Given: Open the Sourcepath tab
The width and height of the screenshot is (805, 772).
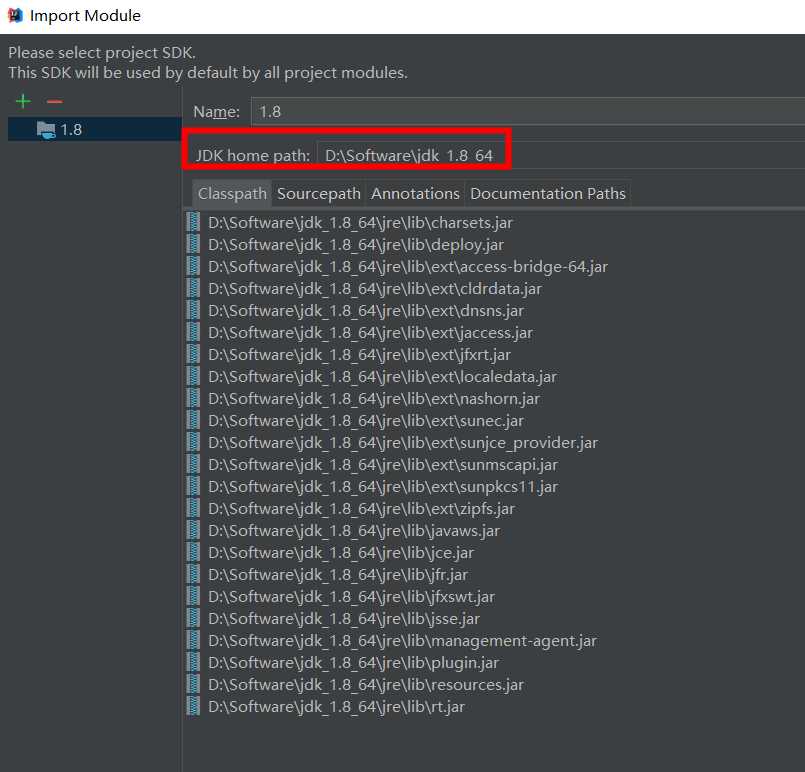Looking at the screenshot, I should click(x=318, y=194).
